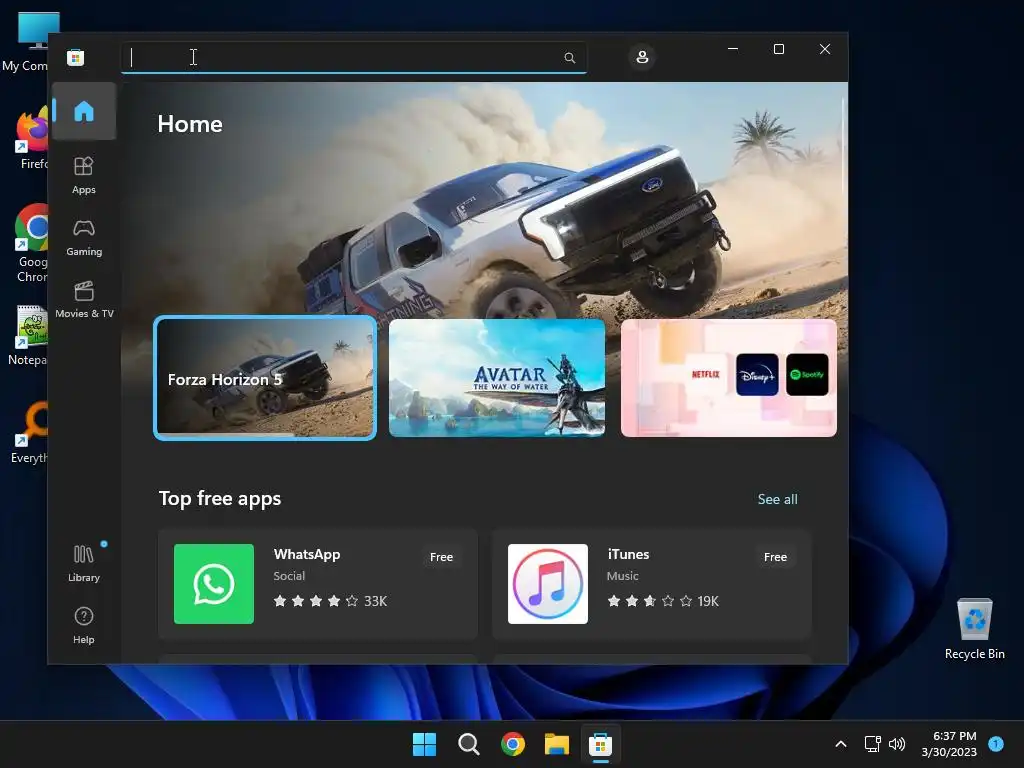This screenshot has height=768, width=1024.
Task: Open Movies & TV section
Action: coord(84,299)
